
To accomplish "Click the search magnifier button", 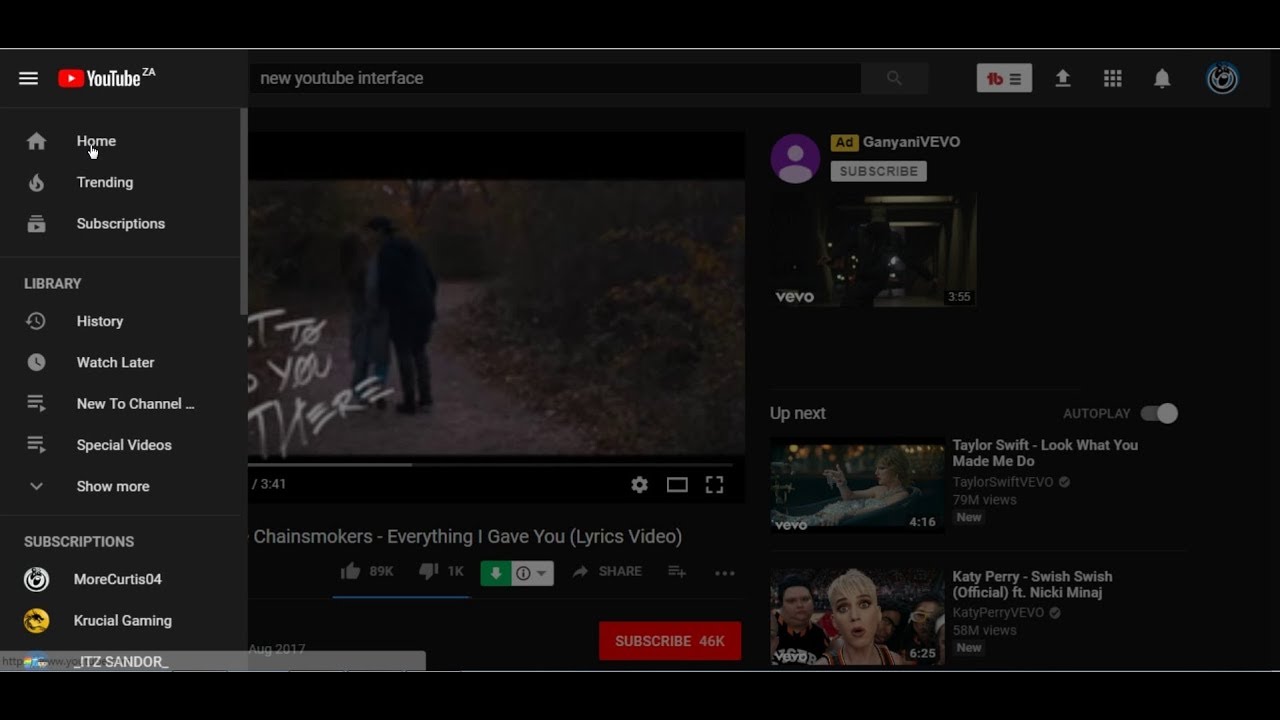I will (894, 78).
